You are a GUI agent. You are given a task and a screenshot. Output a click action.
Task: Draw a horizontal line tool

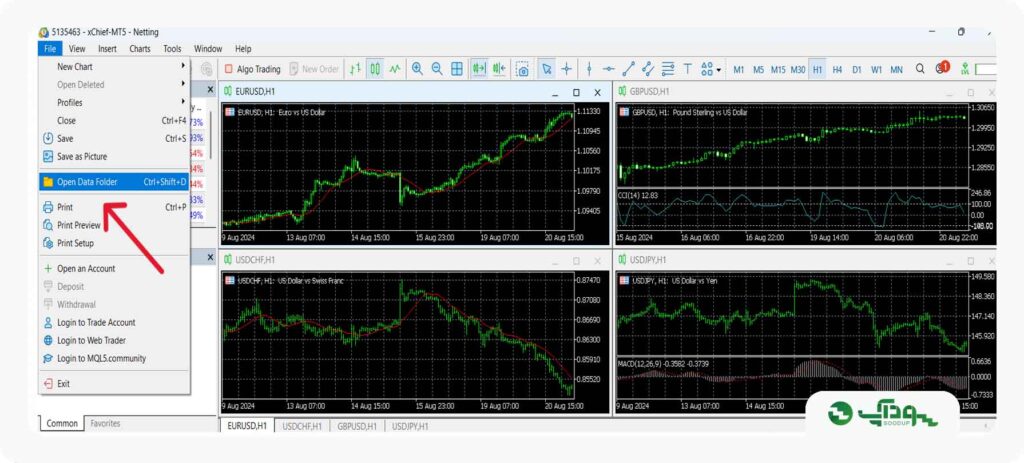tap(609, 69)
